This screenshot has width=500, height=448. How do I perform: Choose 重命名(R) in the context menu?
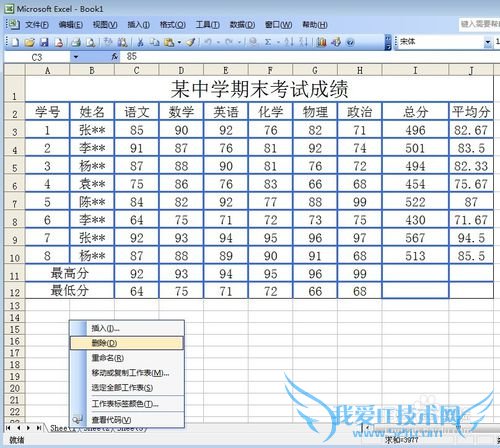tap(127, 358)
